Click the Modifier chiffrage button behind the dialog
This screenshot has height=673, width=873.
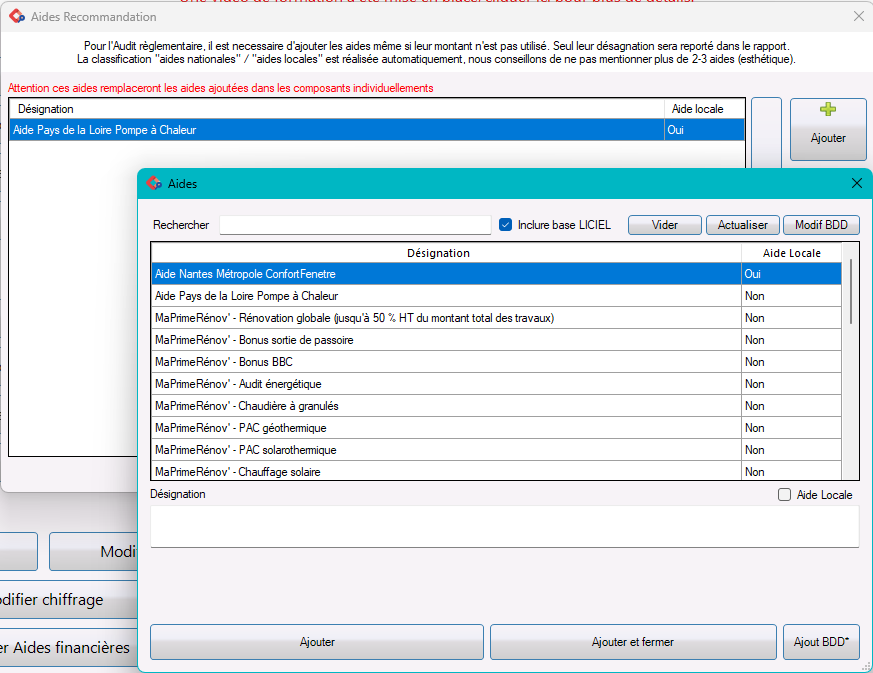coord(68,600)
